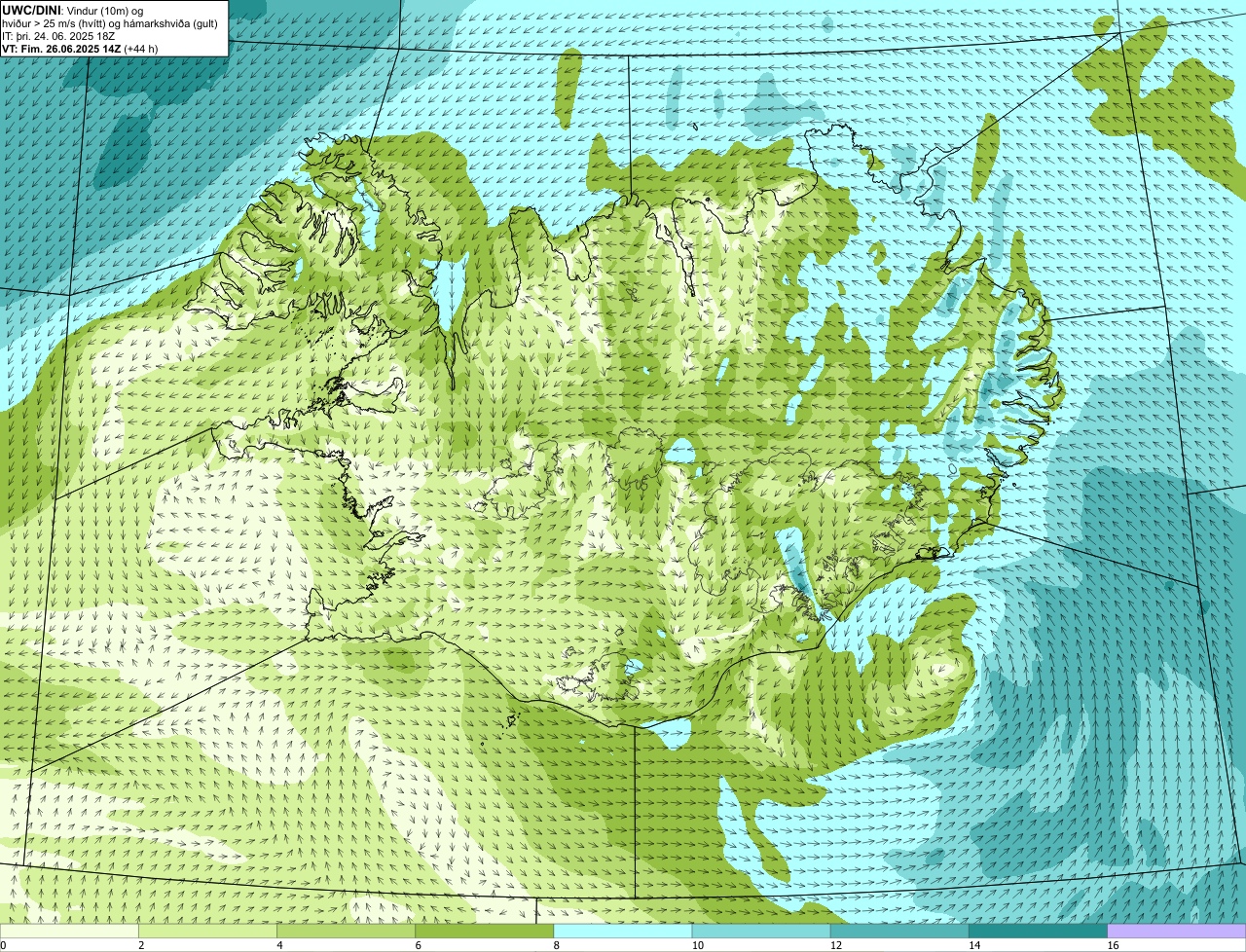Viewport: 1246px width, 952px height.
Task: Click the scale label "2" under the color bar
Action: tap(141, 945)
